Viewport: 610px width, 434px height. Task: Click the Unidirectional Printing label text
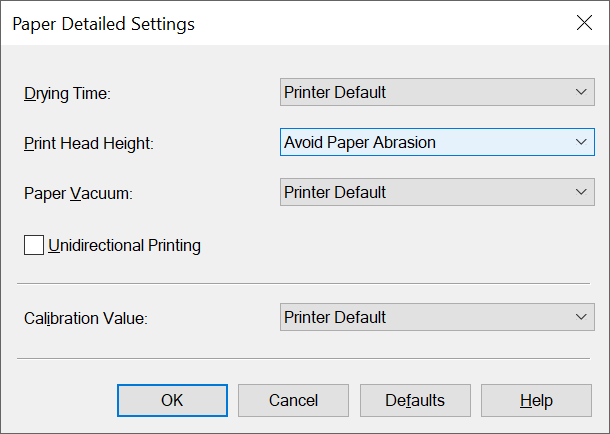point(124,245)
